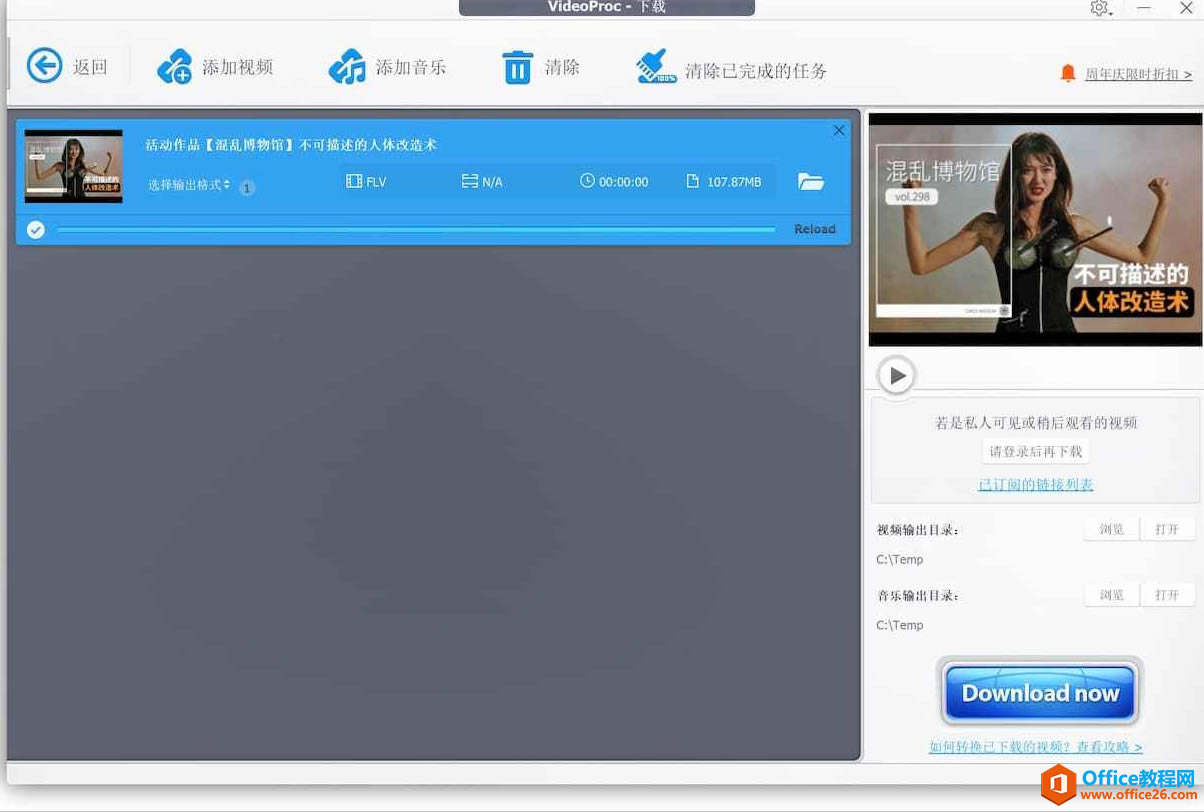Click the 清除已完成的任务 label
1204x812 pixels.
[756, 71]
